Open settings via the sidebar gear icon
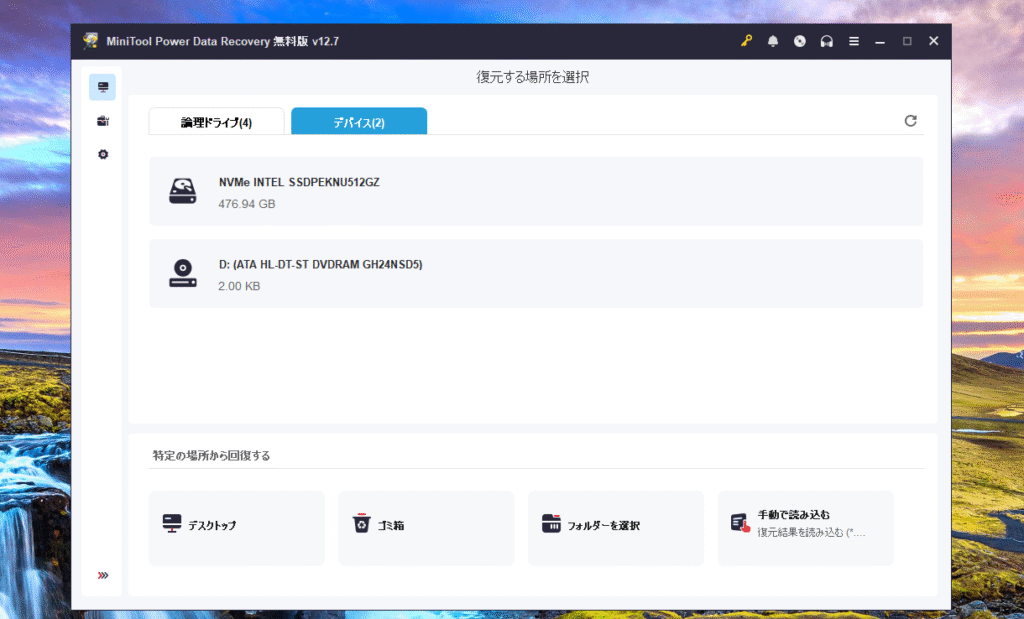1024x619 pixels. coord(102,155)
